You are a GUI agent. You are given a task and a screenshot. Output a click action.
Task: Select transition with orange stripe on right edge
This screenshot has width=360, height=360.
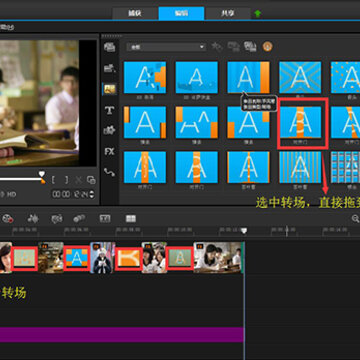[x=248, y=77]
